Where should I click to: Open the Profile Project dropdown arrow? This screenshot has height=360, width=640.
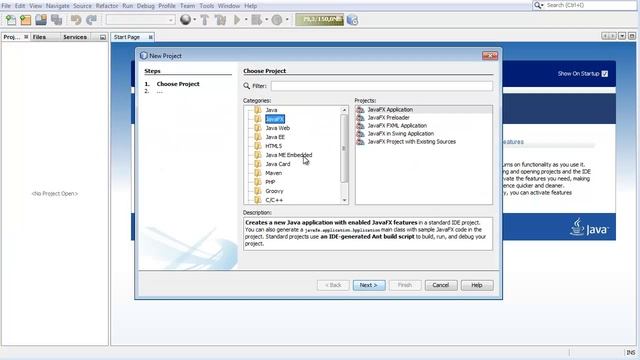click(x=287, y=20)
